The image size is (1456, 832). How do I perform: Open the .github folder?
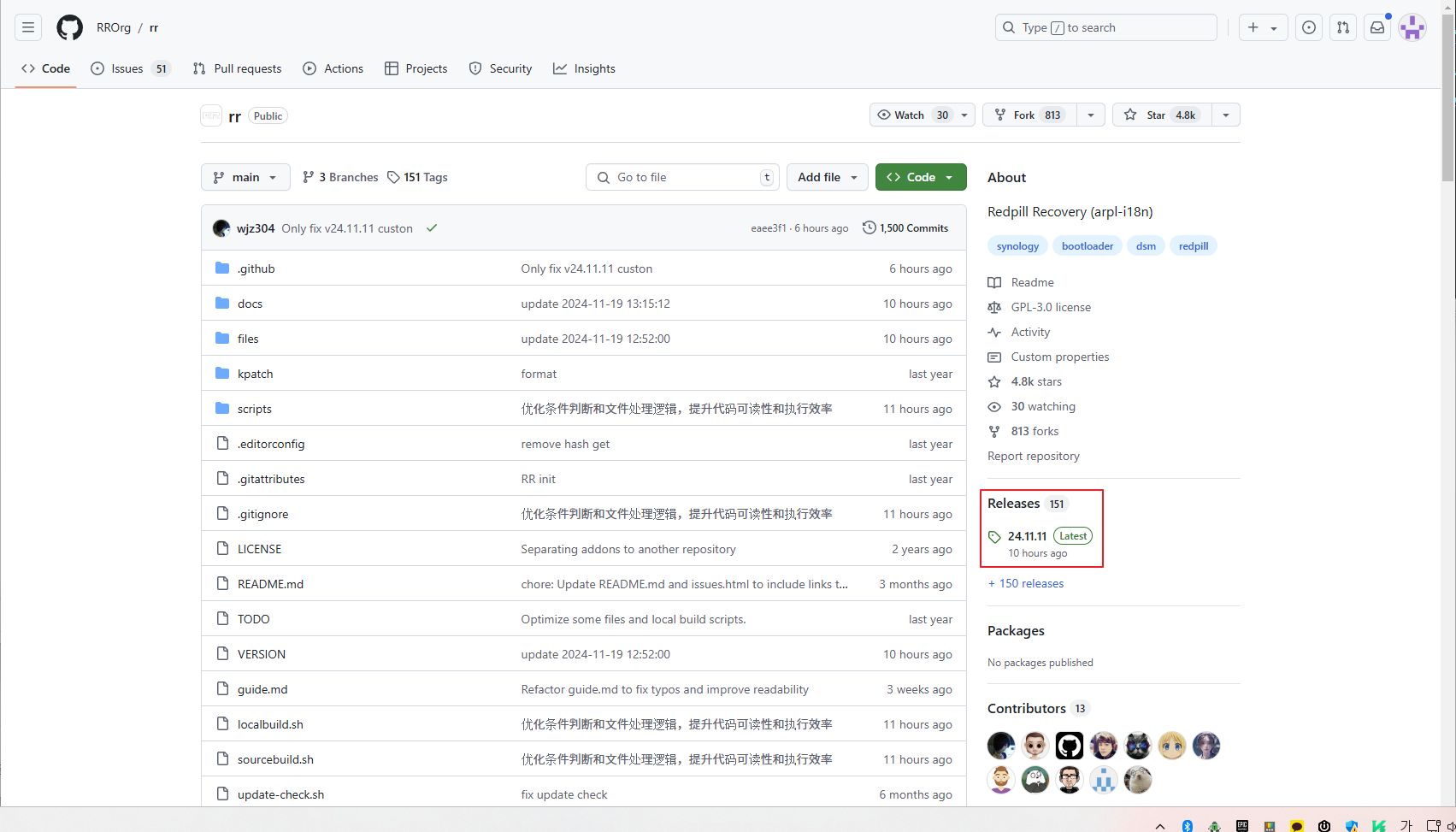[256, 268]
